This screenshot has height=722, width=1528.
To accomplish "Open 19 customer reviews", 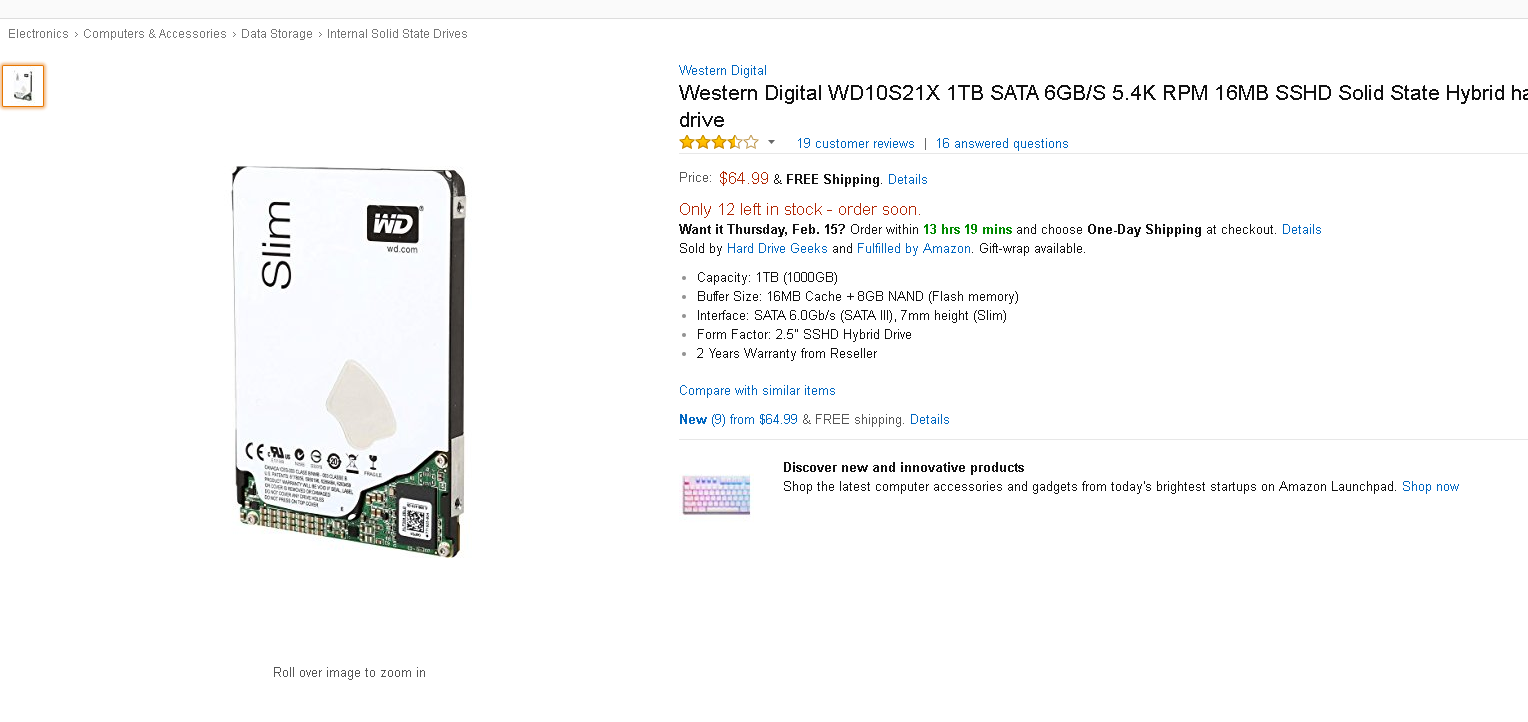I will (x=856, y=143).
